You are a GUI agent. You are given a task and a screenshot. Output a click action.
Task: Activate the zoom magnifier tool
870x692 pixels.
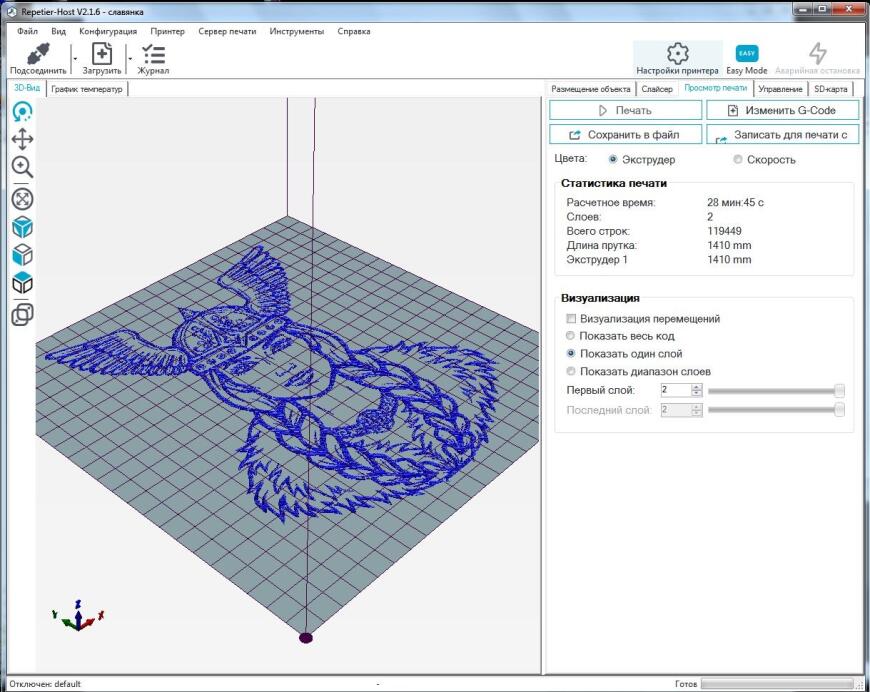click(x=22, y=166)
